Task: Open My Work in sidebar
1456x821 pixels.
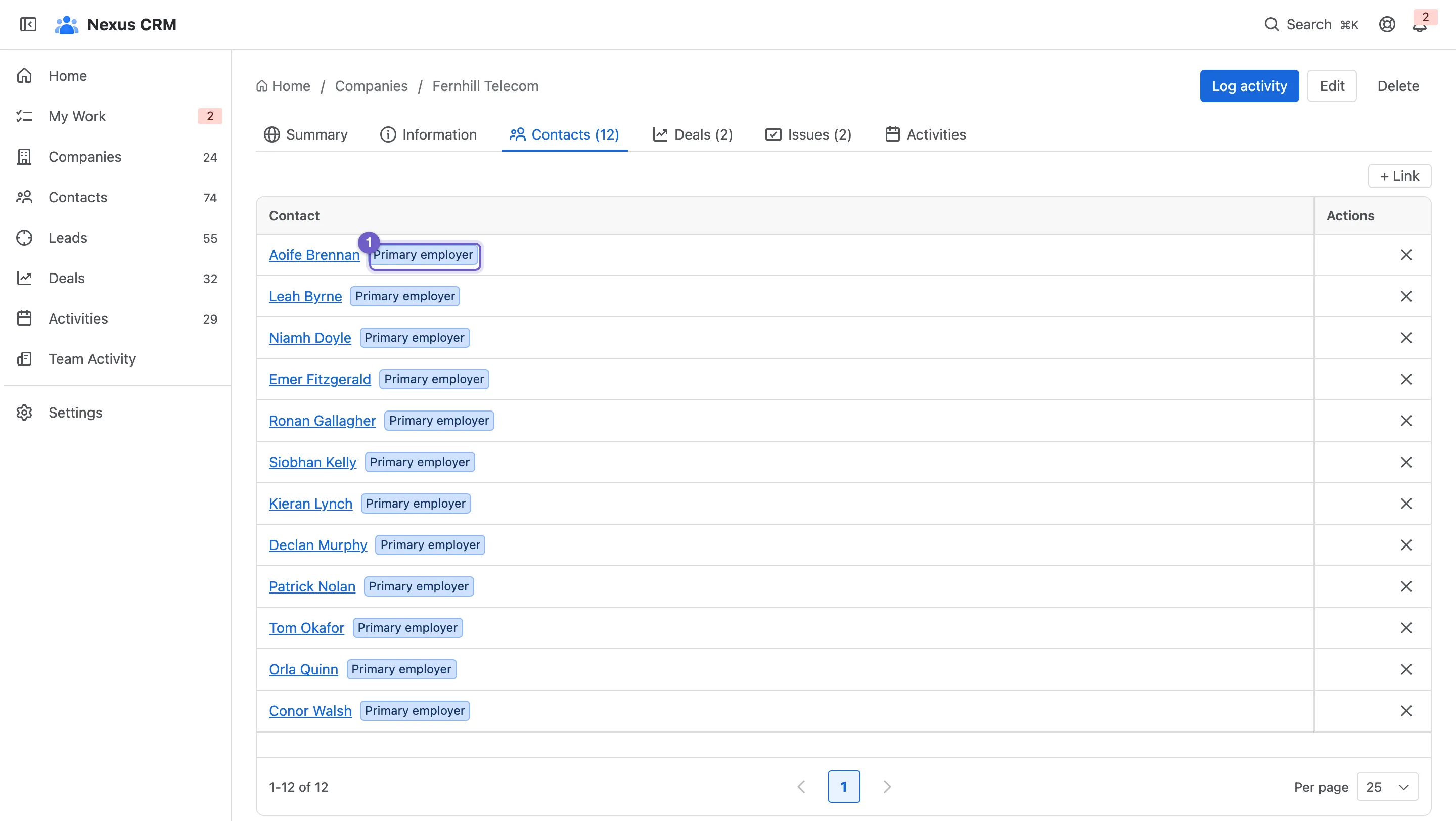Action: 118,116
